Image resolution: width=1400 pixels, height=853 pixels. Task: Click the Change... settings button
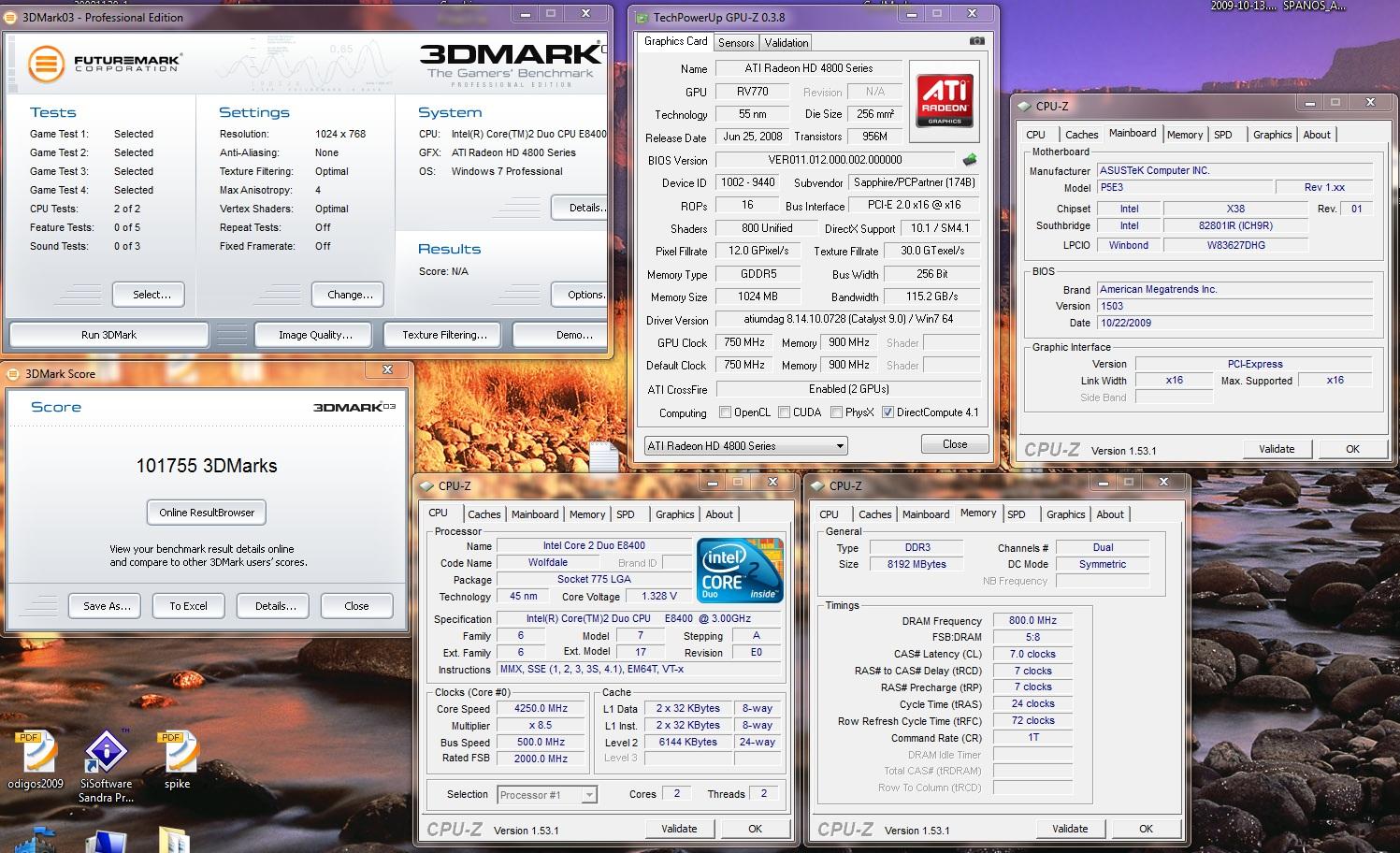350,295
